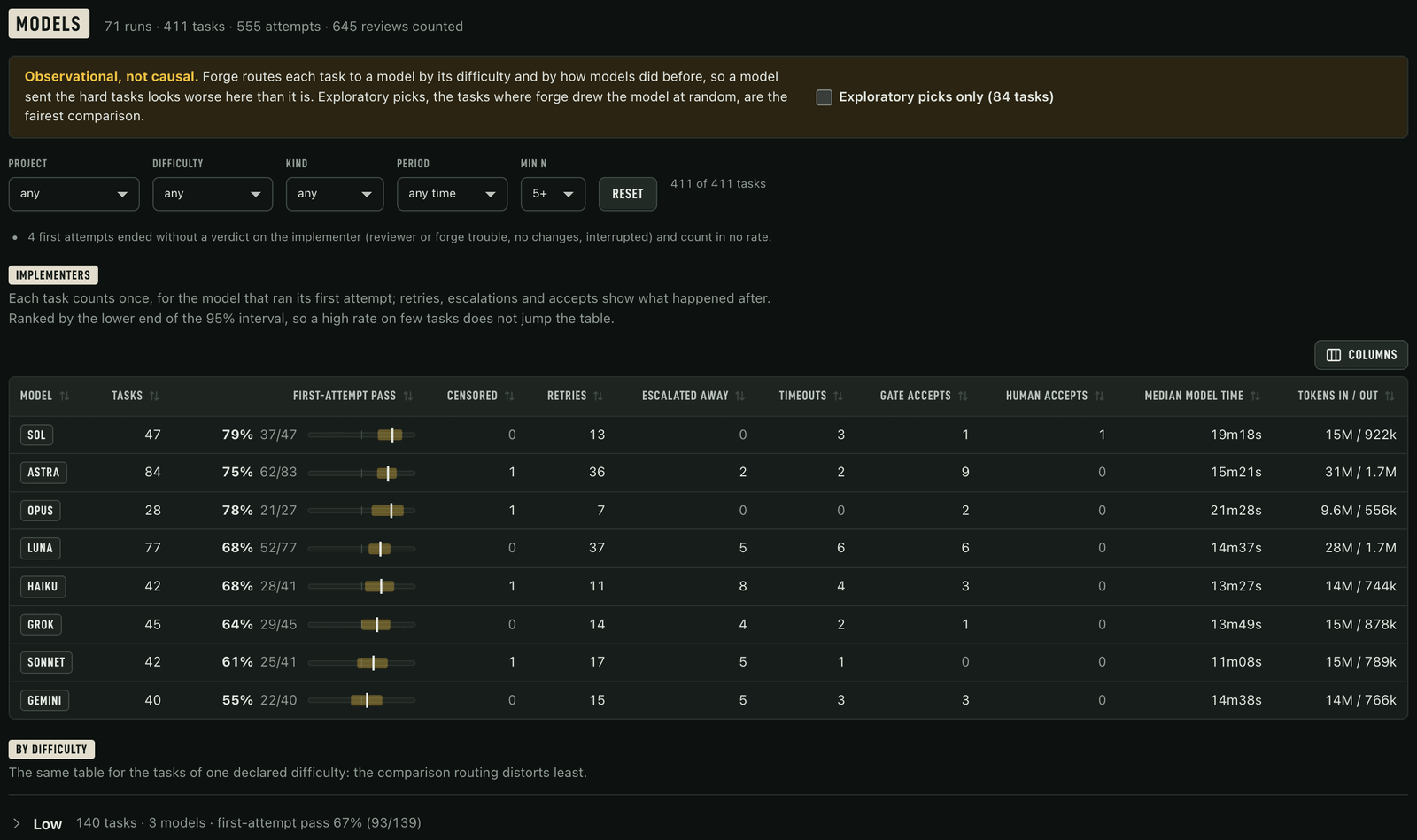Image resolution: width=1417 pixels, height=840 pixels.
Task: Click the GEMINI model tag
Action: tap(44, 700)
